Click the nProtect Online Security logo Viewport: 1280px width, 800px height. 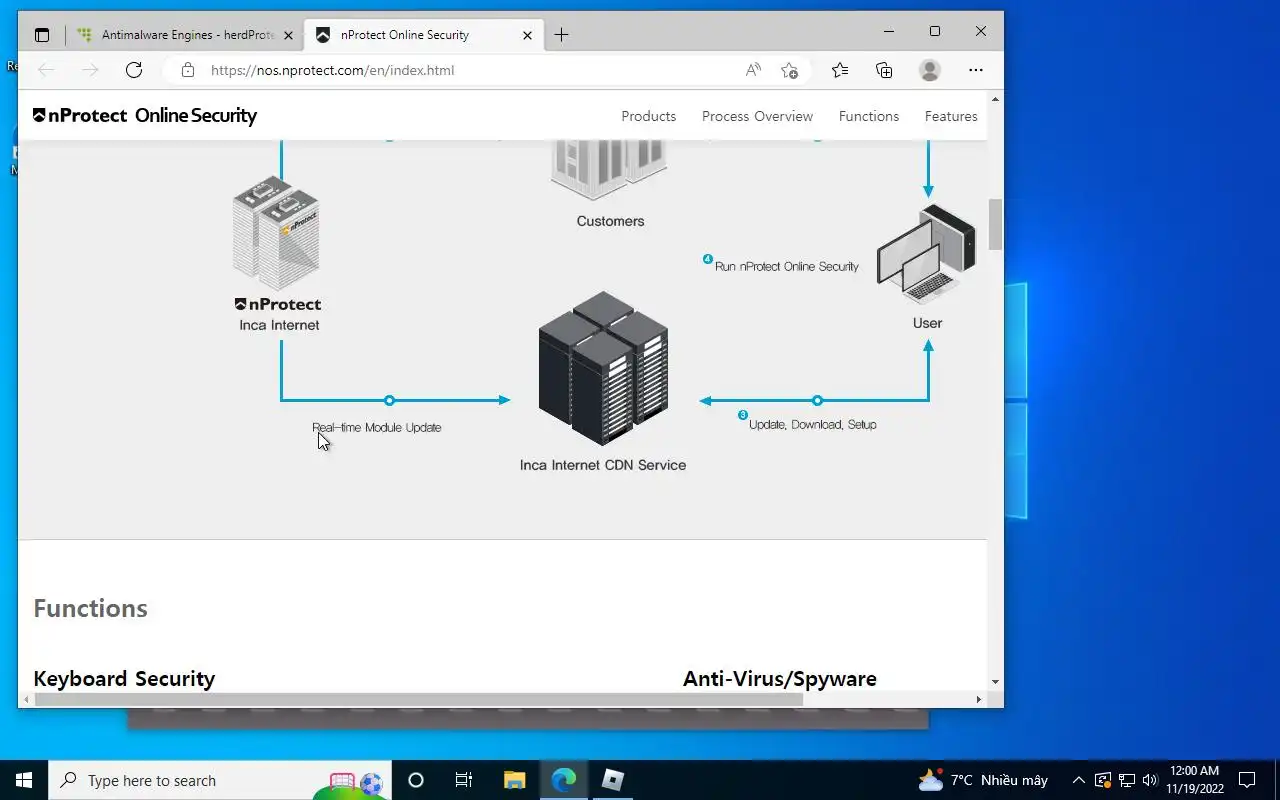click(x=145, y=116)
